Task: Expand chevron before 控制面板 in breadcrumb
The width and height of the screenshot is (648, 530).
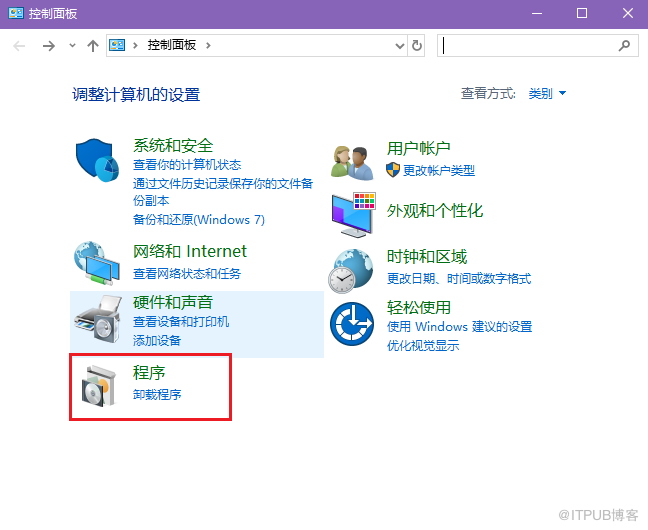Action: click(x=135, y=45)
